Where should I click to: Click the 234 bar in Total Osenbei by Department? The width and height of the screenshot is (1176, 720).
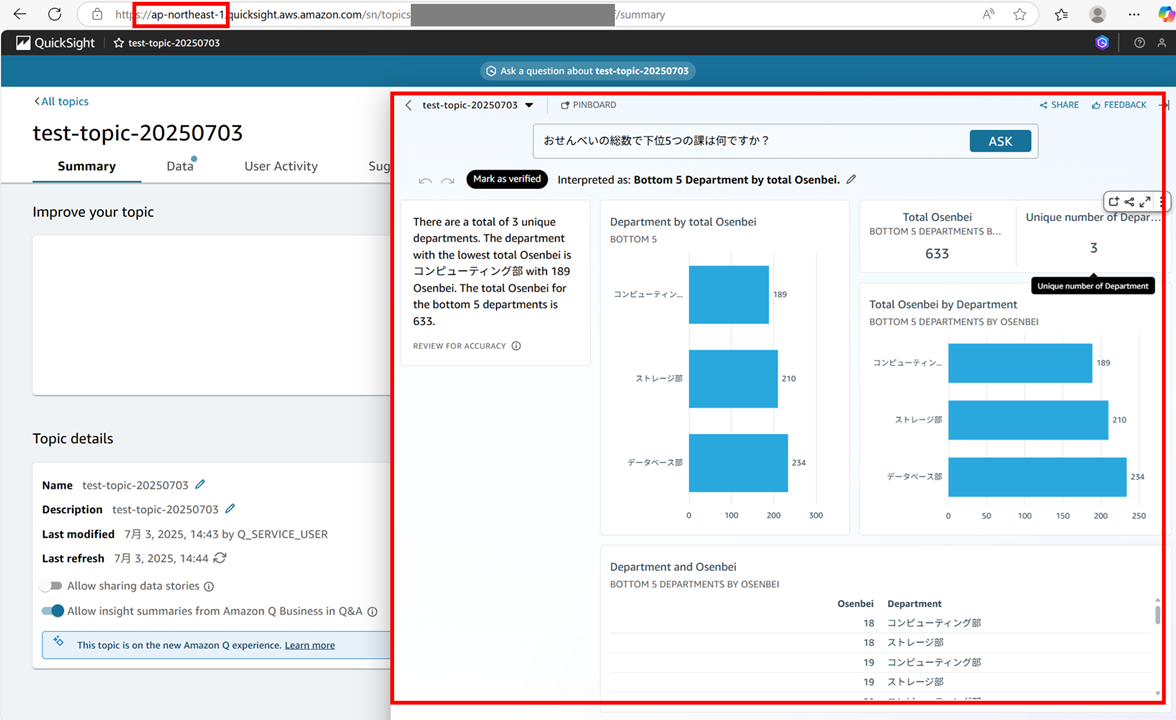pos(1037,477)
